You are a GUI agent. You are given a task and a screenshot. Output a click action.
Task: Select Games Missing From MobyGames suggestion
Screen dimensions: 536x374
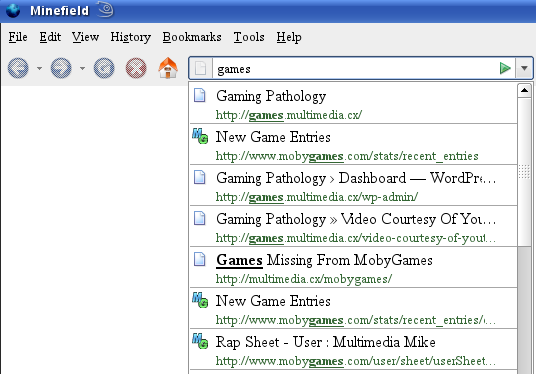(324, 260)
